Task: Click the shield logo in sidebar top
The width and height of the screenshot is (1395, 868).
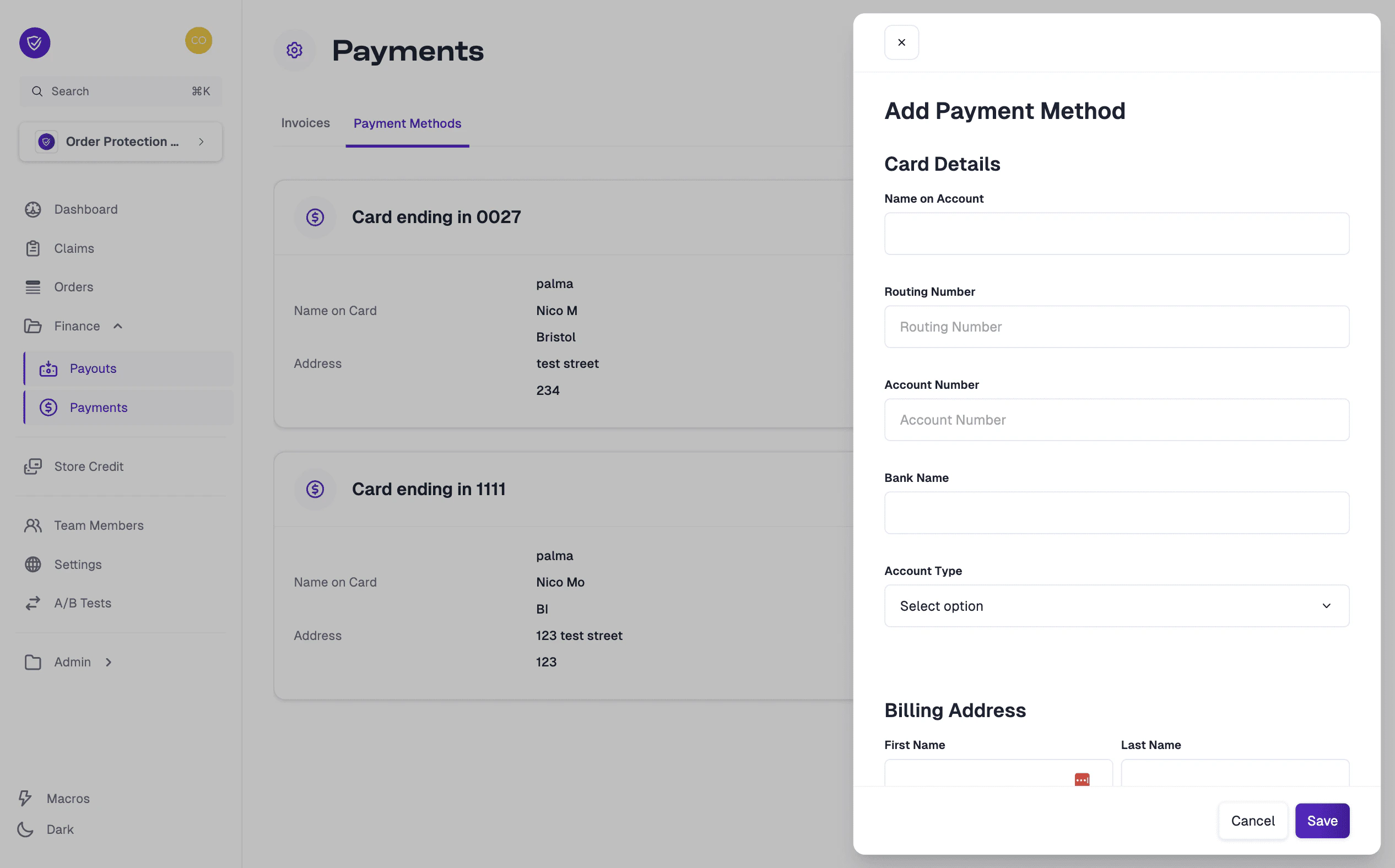Action: [35, 42]
